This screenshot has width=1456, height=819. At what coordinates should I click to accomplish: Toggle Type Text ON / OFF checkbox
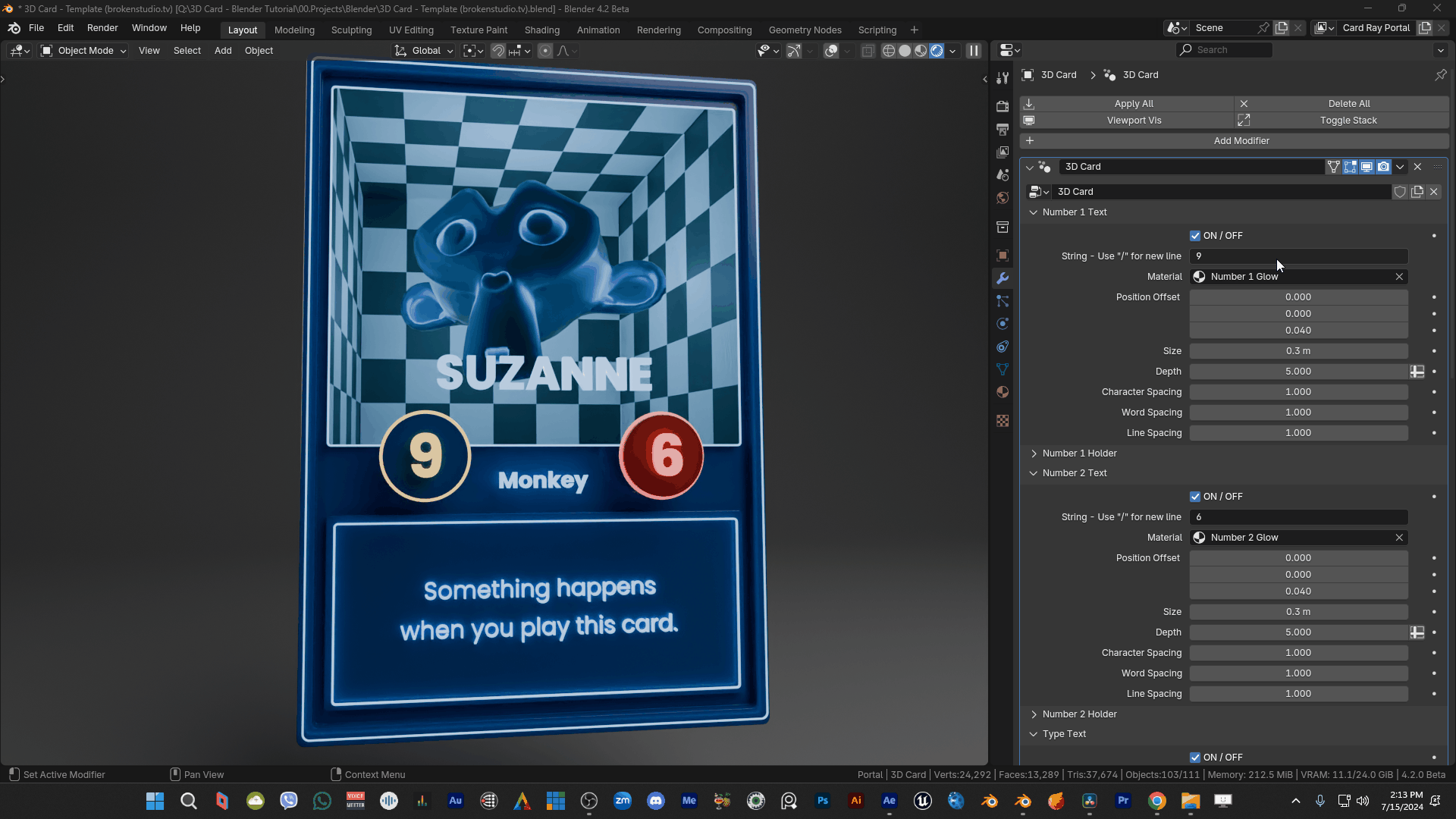1195,758
